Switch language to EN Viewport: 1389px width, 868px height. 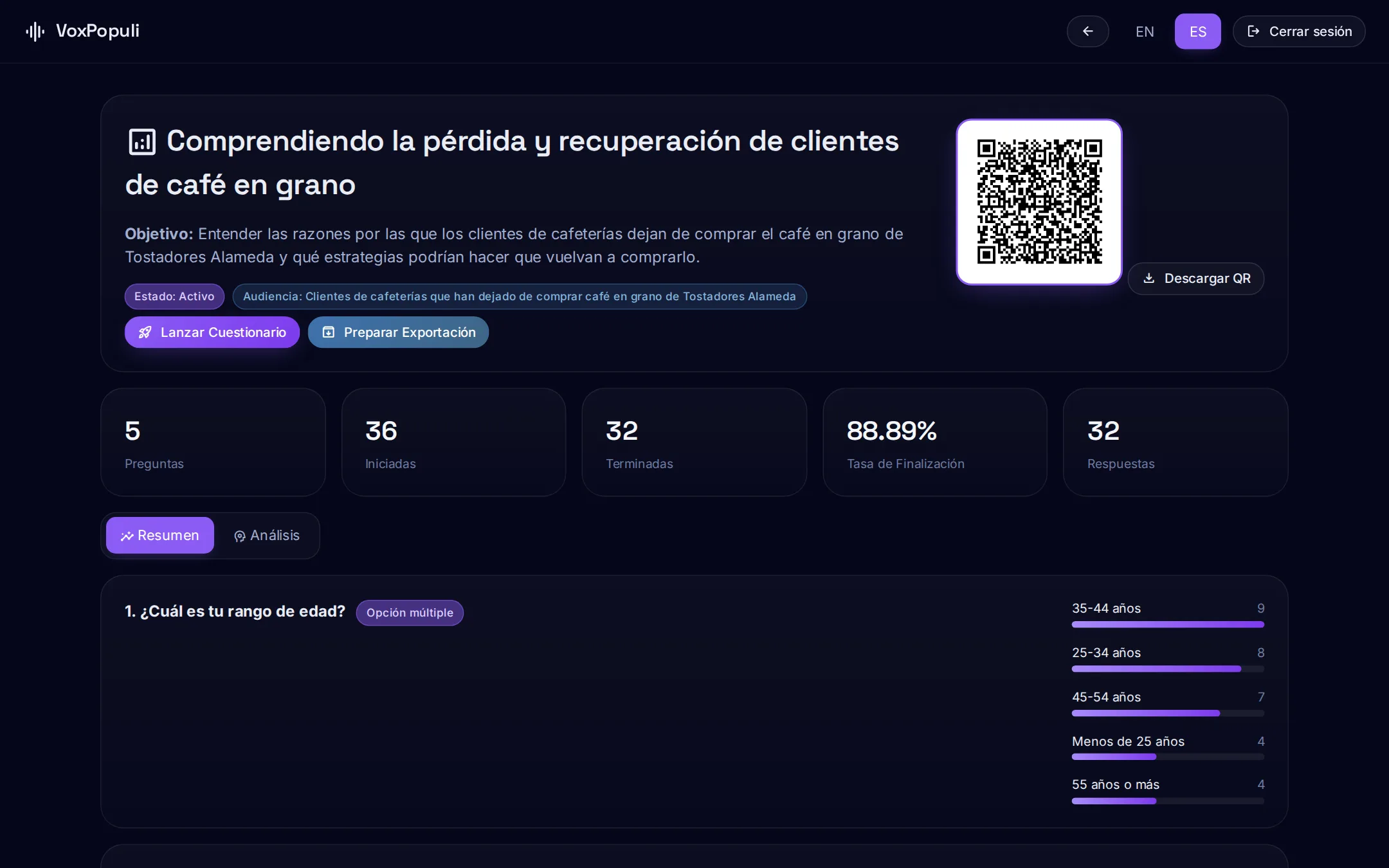click(1145, 32)
